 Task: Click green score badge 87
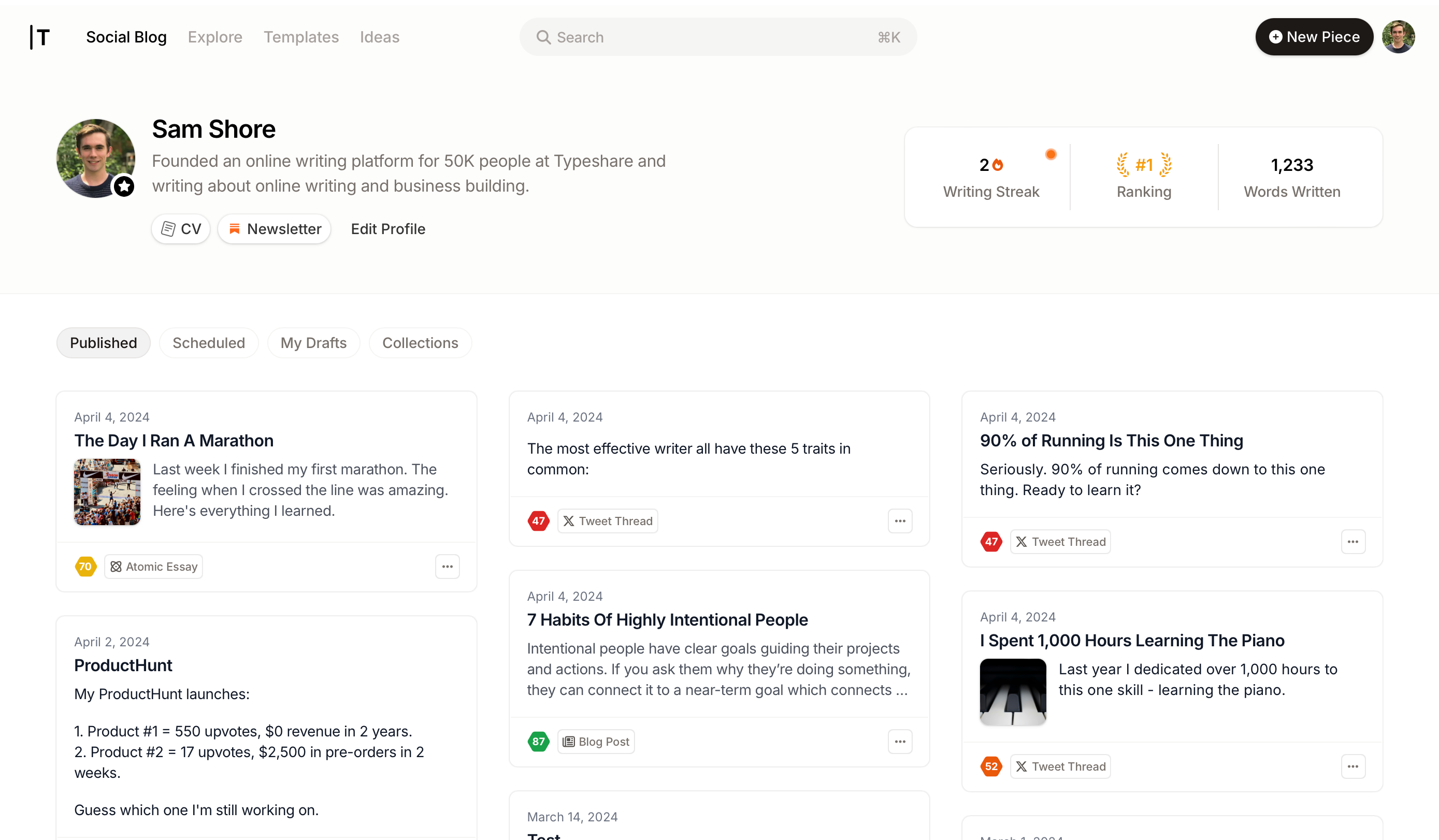coord(538,741)
